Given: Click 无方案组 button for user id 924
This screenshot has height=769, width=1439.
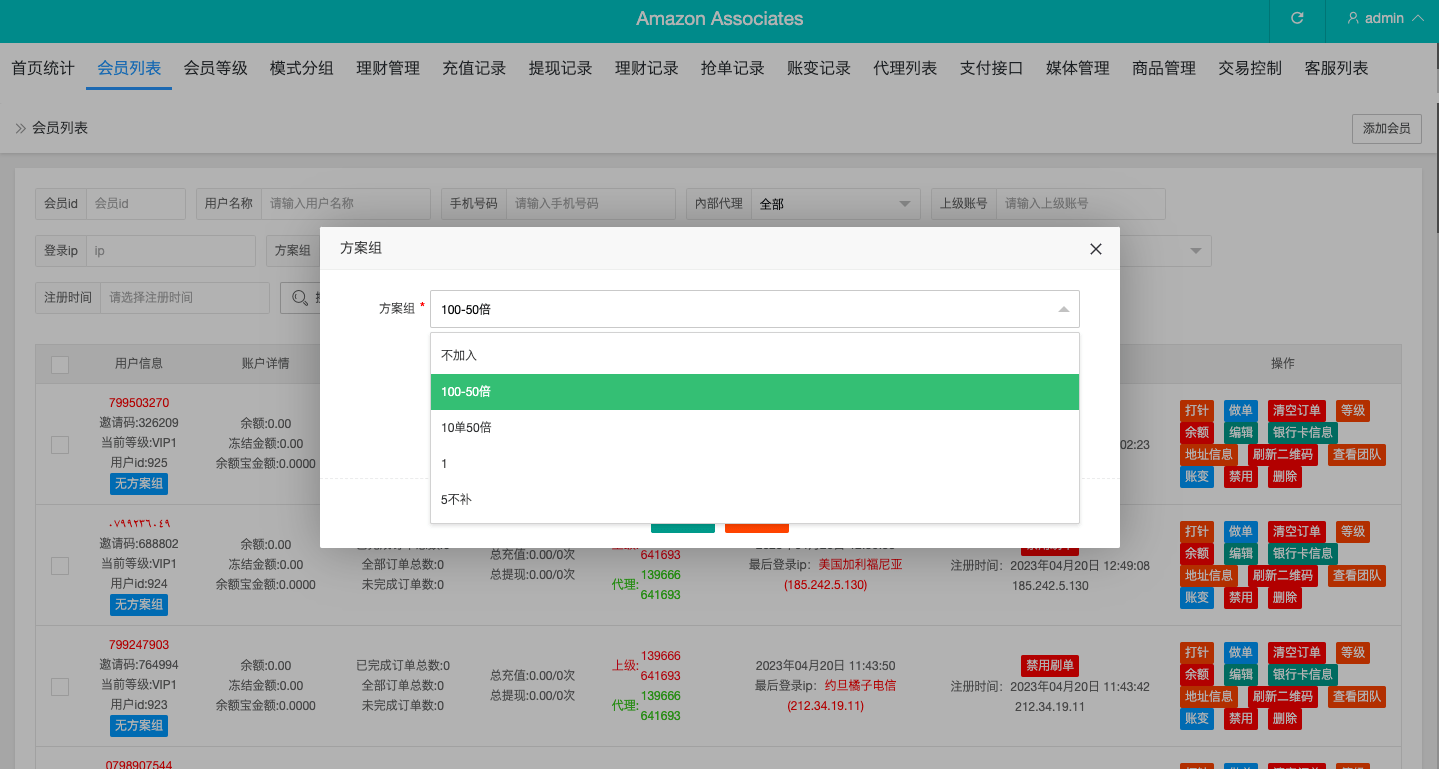Looking at the screenshot, I should (138, 604).
